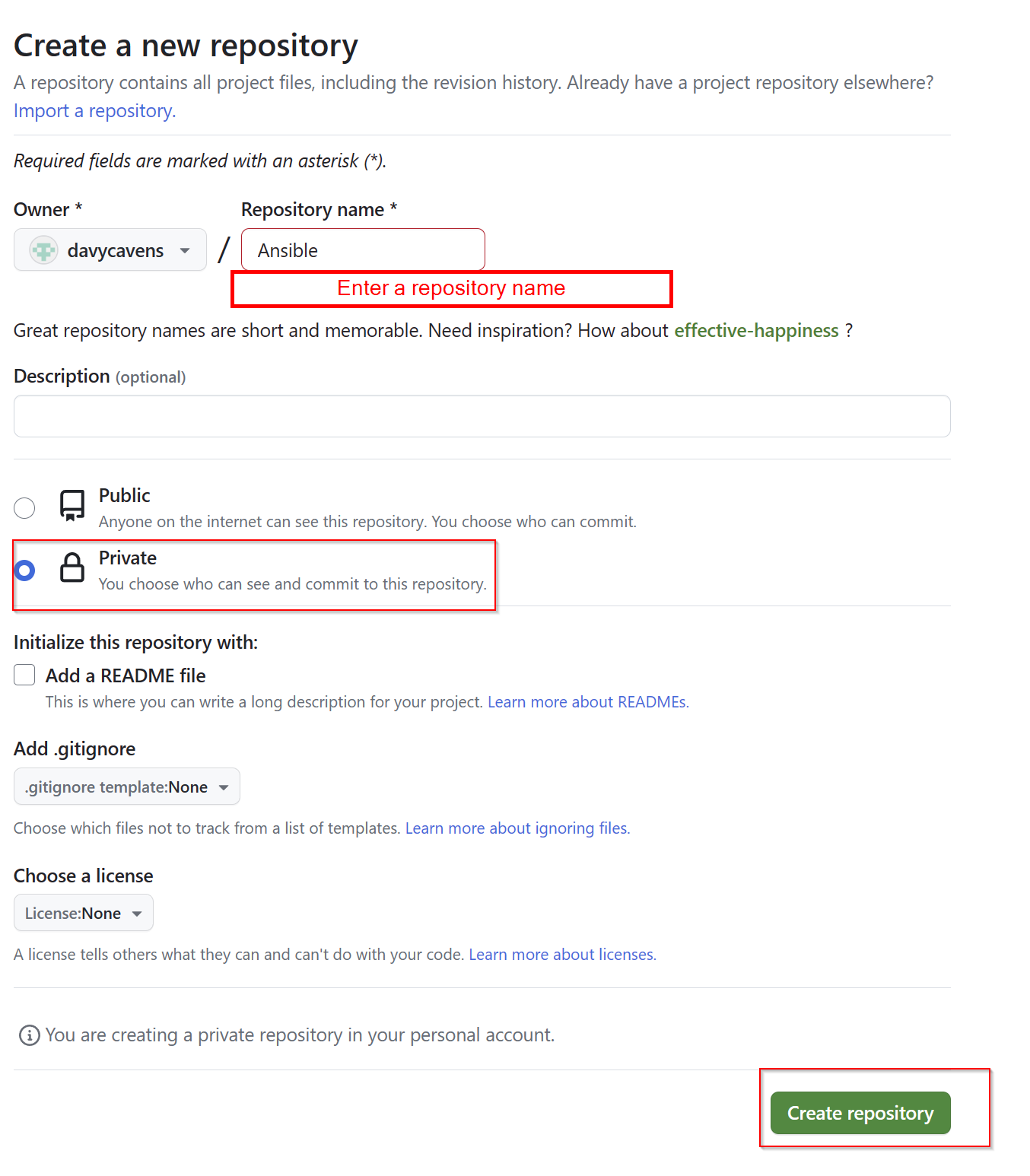Open the davycavens Owner dropdown
Viewport: 1030px width, 1176px height.
110,250
